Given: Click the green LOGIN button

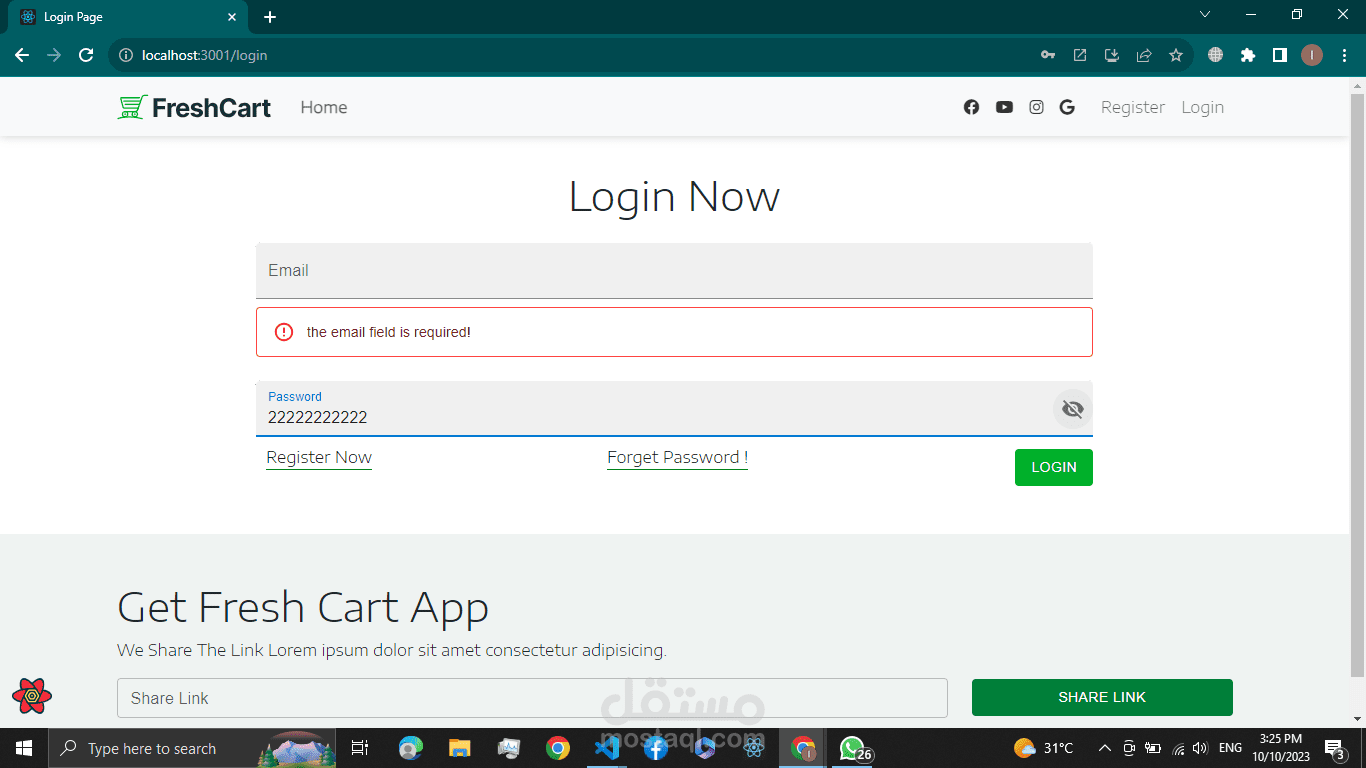Looking at the screenshot, I should tap(1054, 467).
